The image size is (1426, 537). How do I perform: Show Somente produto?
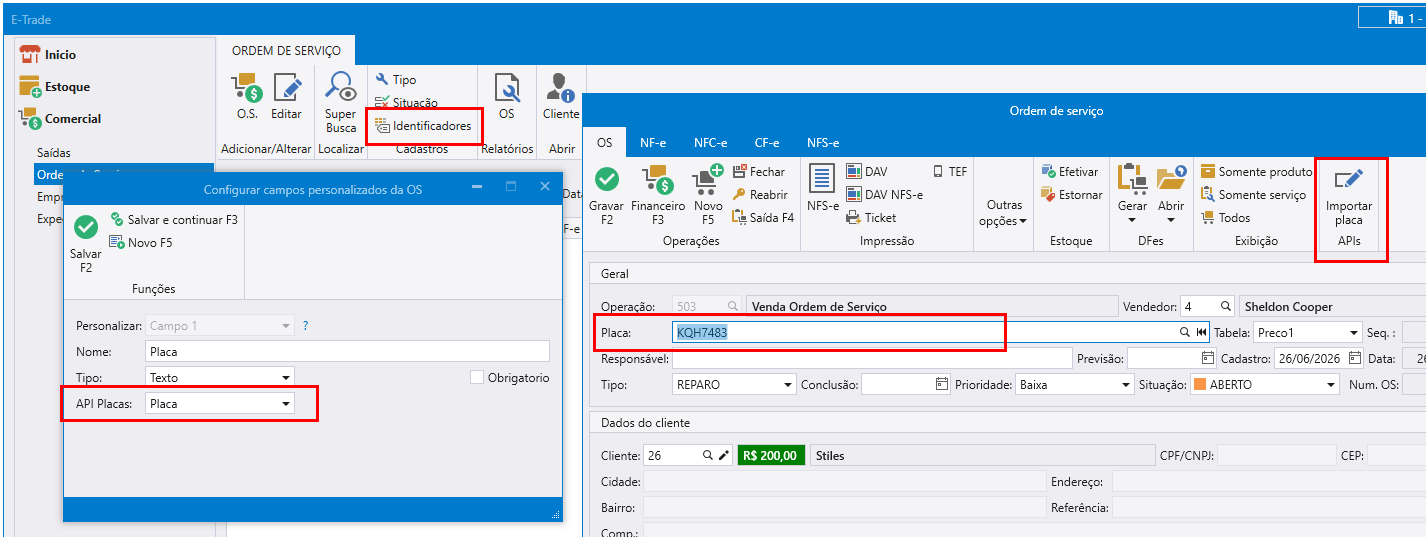coord(1257,172)
